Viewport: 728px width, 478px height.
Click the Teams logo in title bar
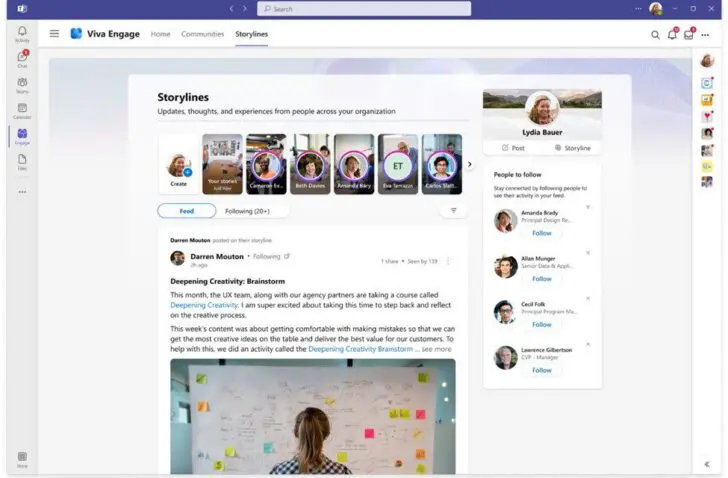(x=22, y=8)
